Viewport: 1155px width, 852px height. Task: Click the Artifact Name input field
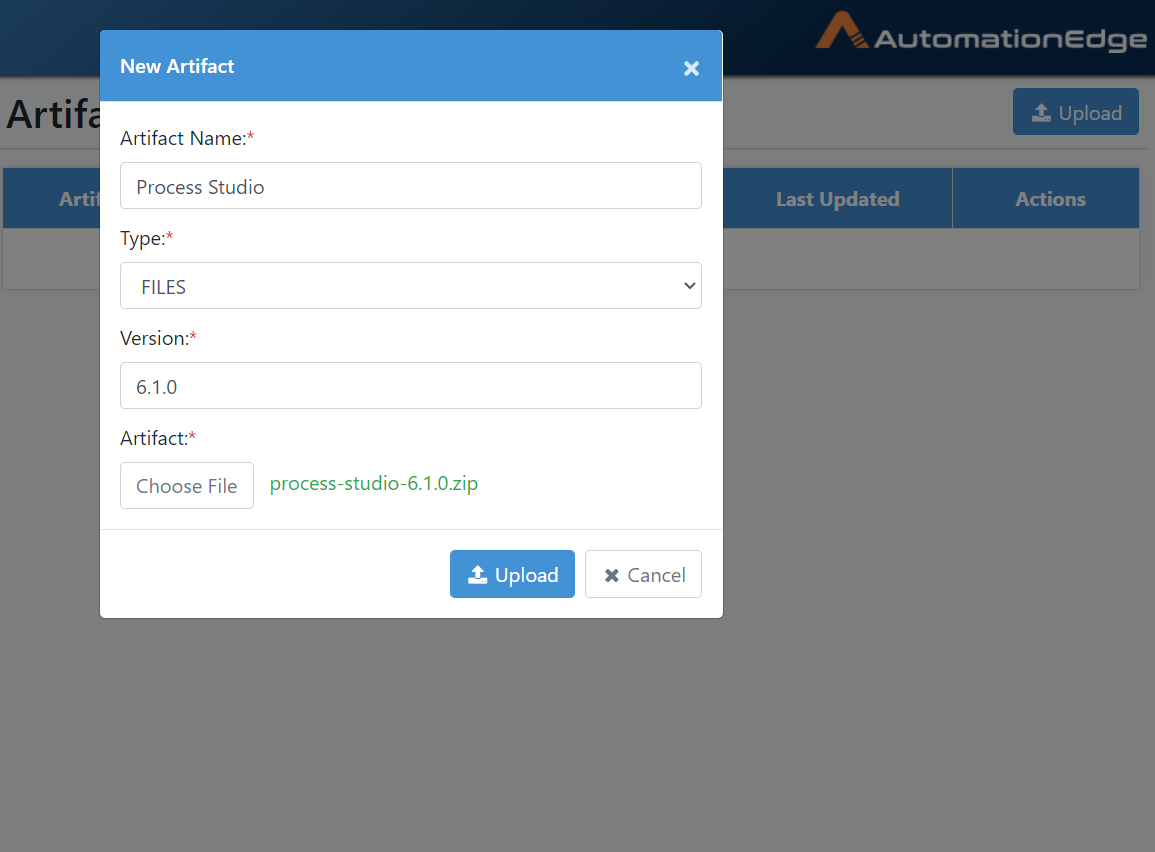[x=410, y=186]
